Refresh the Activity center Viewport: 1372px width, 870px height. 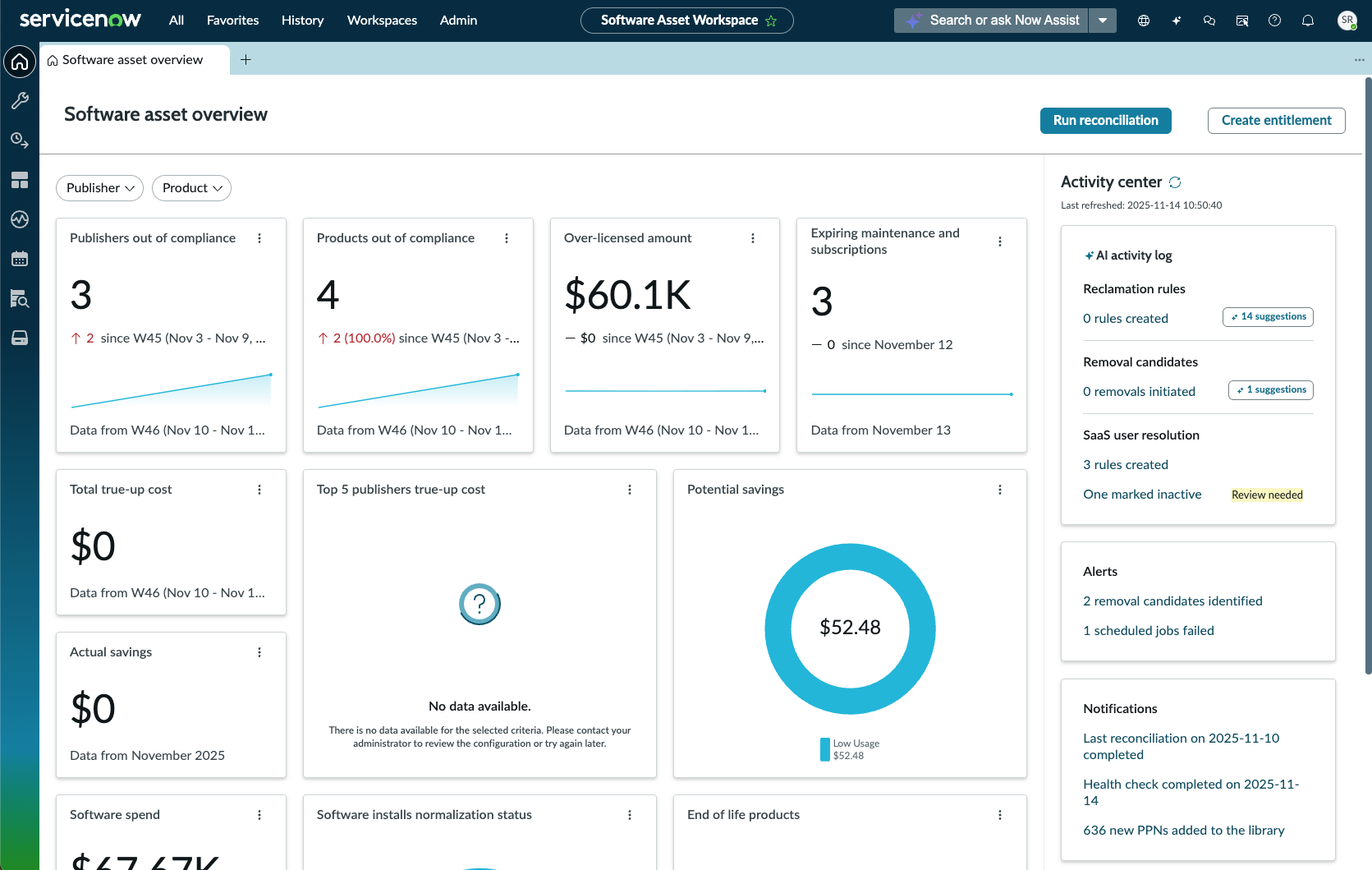tap(1175, 182)
